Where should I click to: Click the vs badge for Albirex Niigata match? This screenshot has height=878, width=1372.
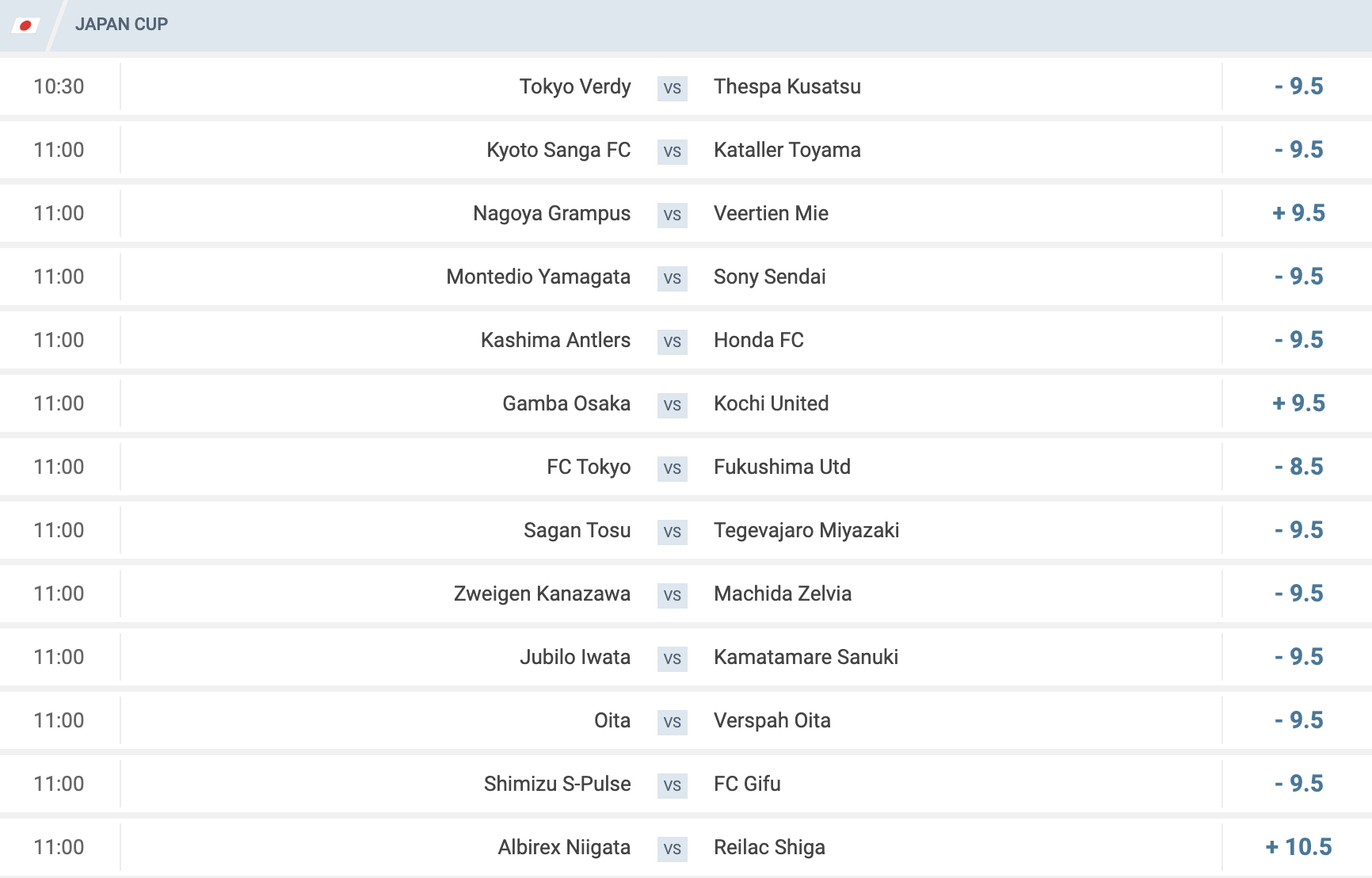click(673, 849)
